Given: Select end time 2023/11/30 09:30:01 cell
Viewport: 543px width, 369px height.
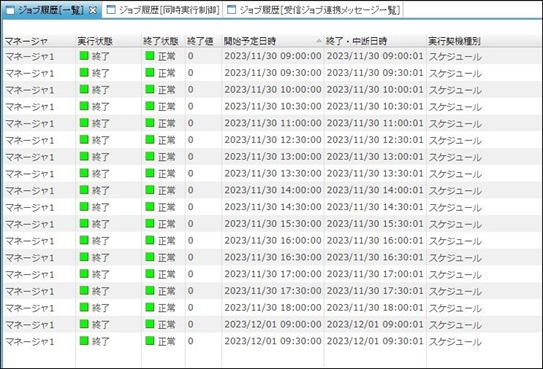Looking at the screenshot, I should point(375,73).
